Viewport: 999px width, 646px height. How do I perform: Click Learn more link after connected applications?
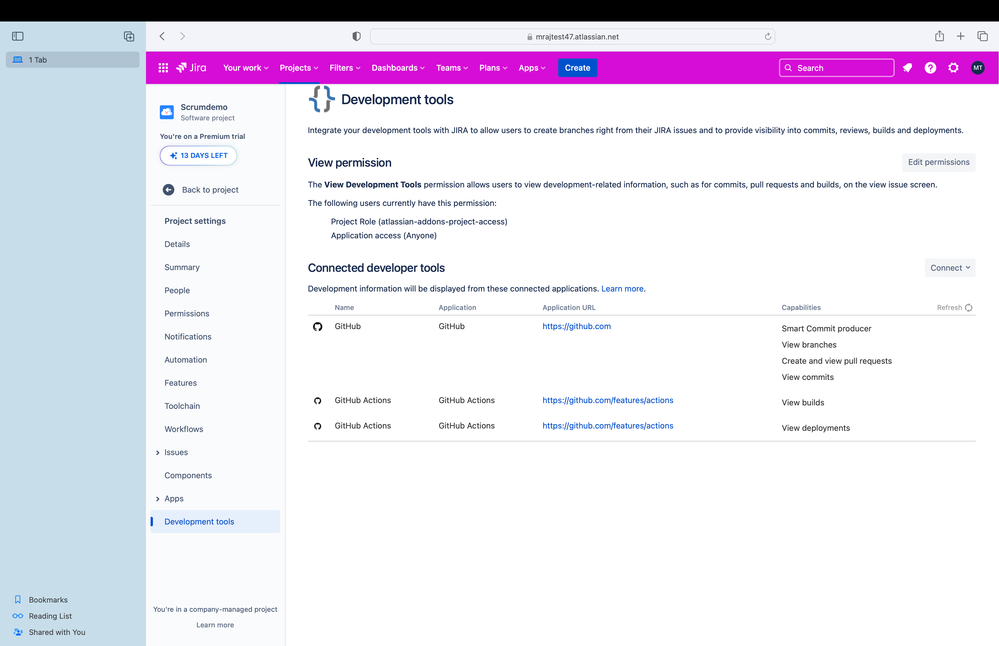(622, 289)
